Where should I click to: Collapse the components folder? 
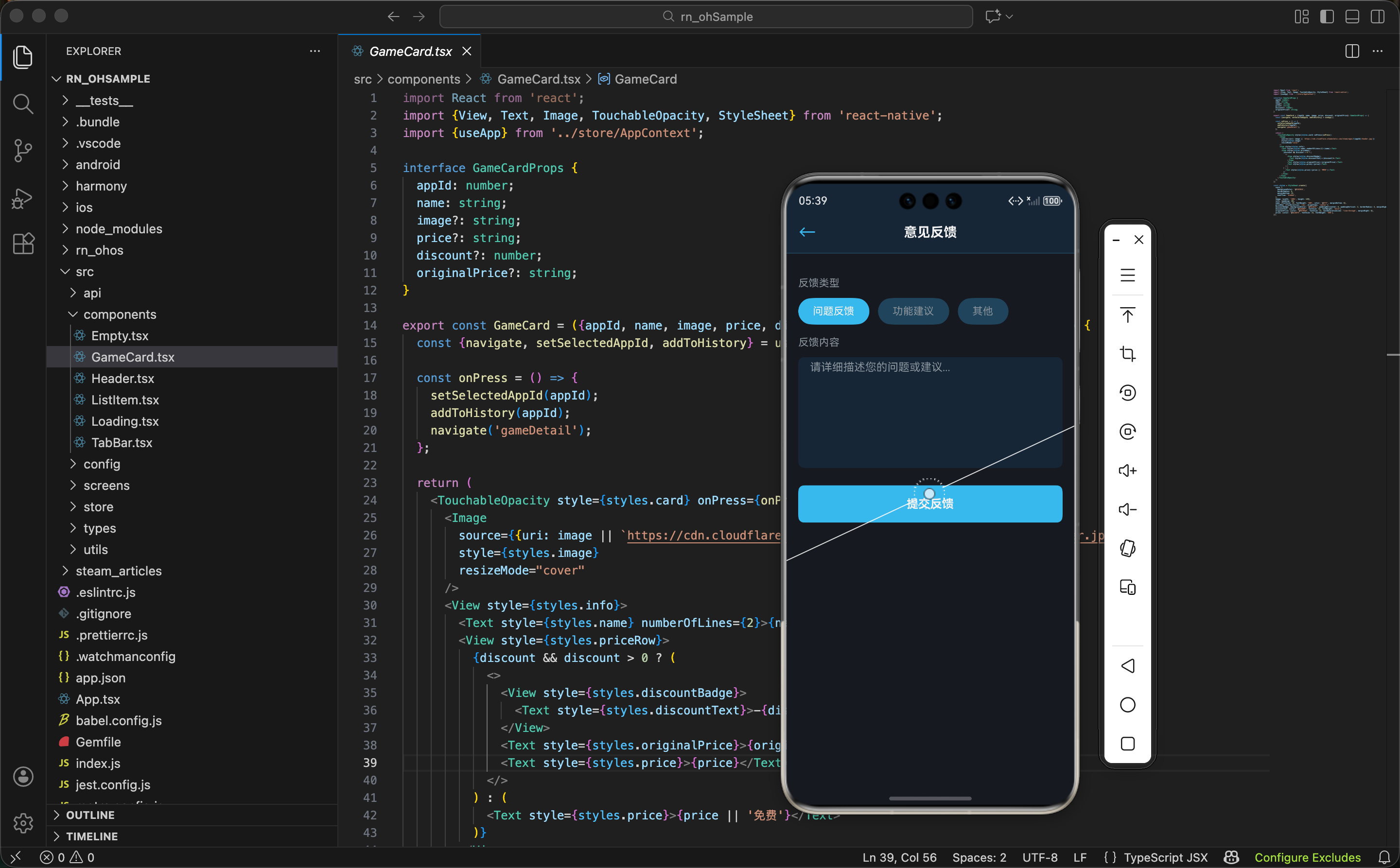click(x=120, y=314)
